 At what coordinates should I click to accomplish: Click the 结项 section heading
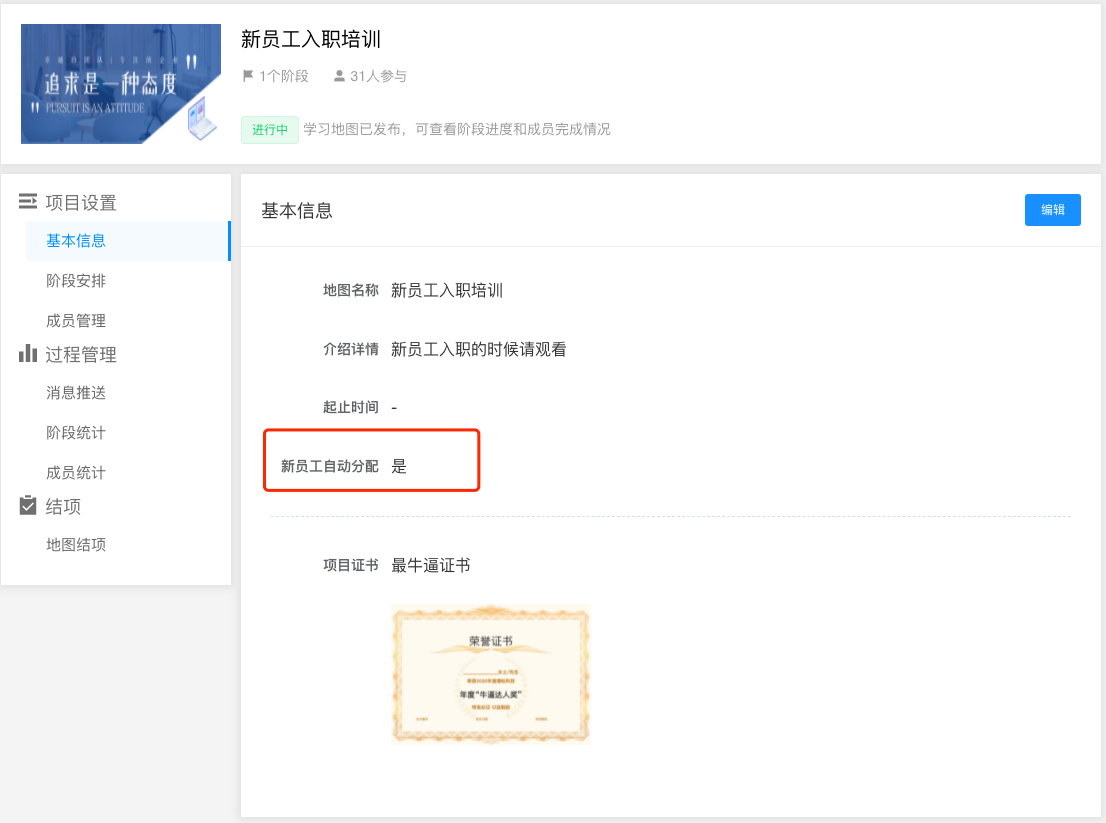(63, 506)
